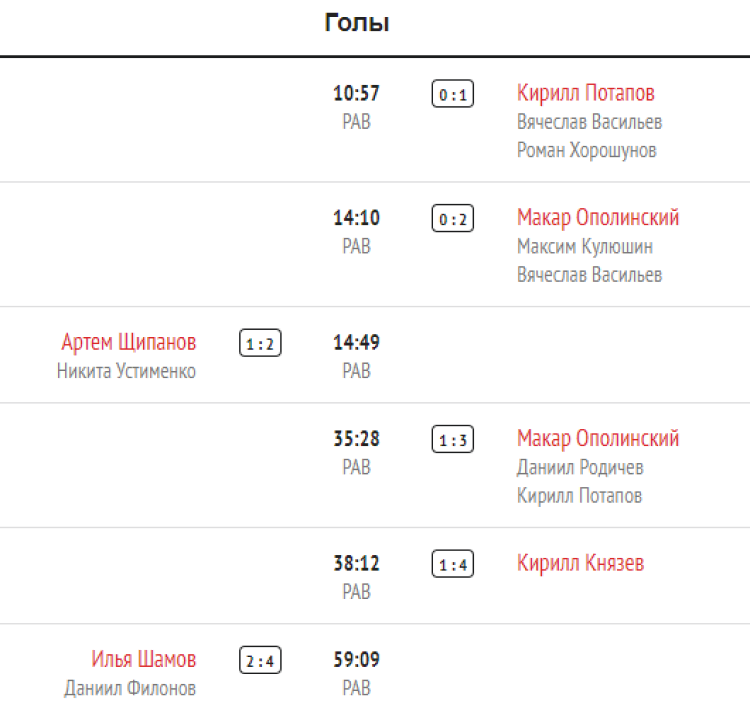Viewport: 750px width, 725px height.
Task: Open Макар Ополинский for the 0:2 goal
Action: coord(598,218)
